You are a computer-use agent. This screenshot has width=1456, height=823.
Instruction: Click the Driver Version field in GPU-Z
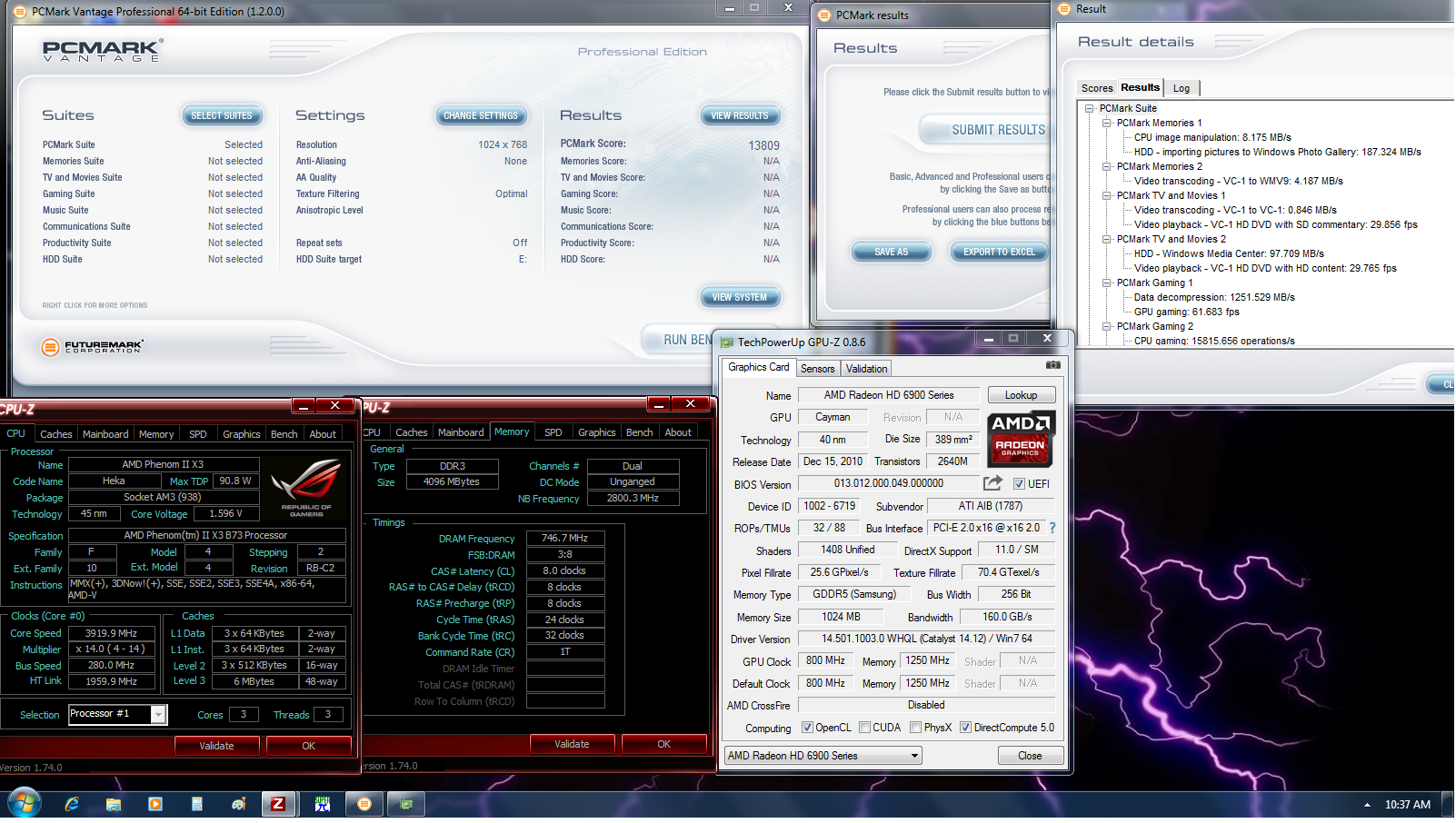pyautogui.click(x=926, y=639)
